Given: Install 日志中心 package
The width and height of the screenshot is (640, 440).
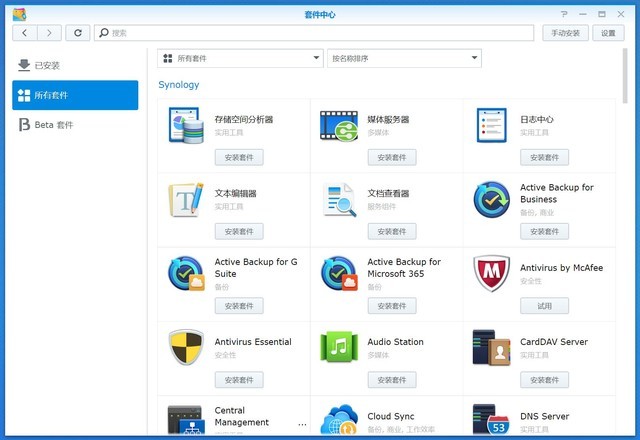Looking at the screenshot, I should 544,158.
